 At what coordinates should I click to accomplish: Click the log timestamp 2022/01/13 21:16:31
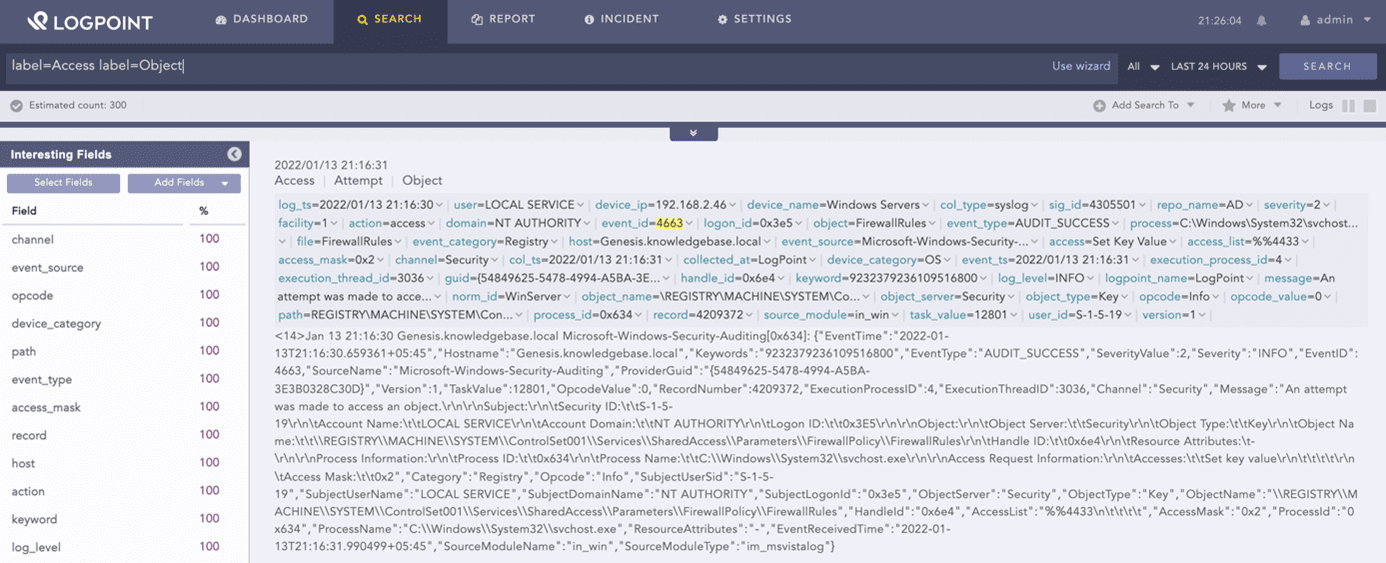[331, 164]
